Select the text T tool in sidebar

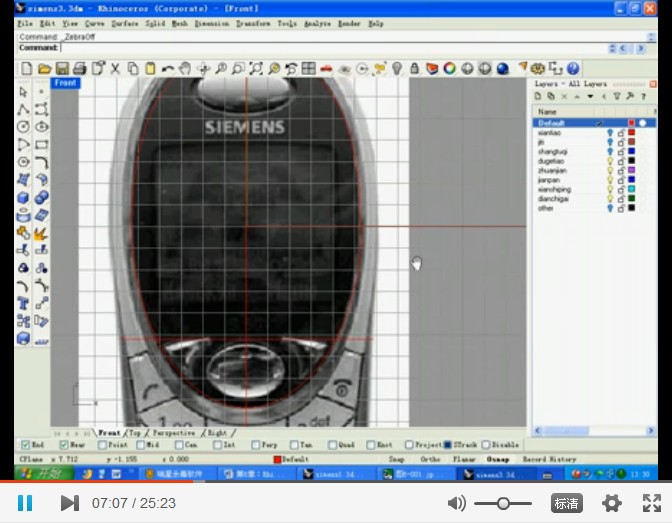click(x=23, y=304)
